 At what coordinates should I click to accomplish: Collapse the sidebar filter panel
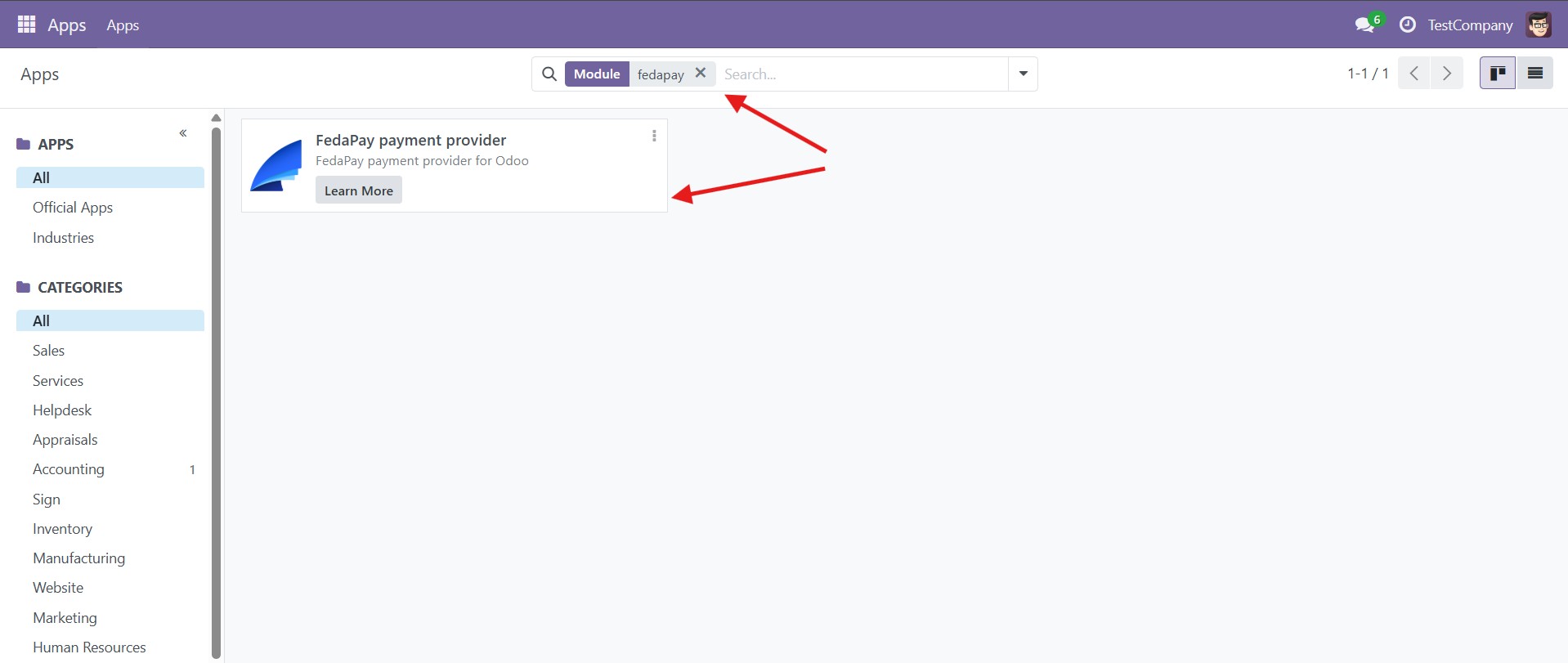click(x=183, y=133)
